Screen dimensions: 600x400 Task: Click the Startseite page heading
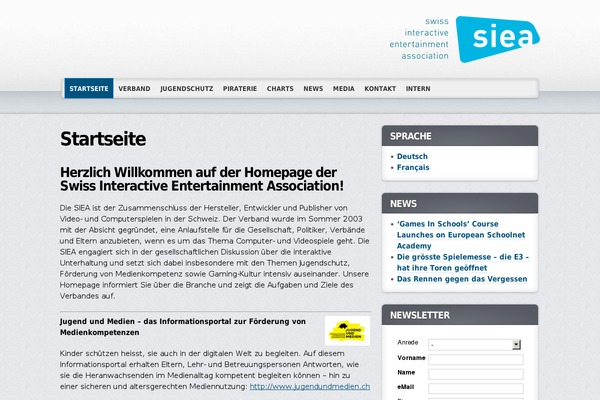tap(103, 139)
